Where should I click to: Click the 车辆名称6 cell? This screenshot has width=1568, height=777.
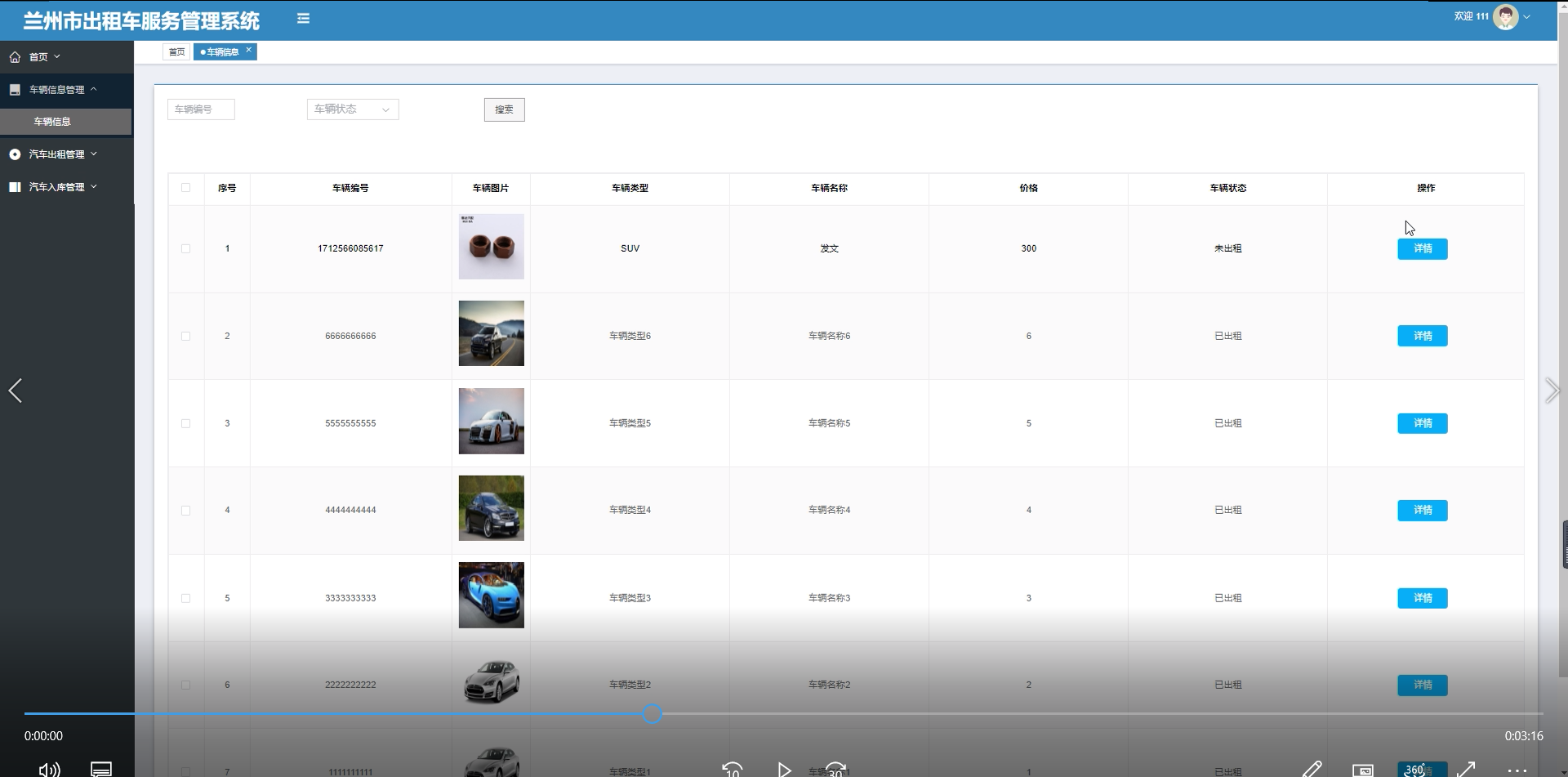click(x=829, y=336)
